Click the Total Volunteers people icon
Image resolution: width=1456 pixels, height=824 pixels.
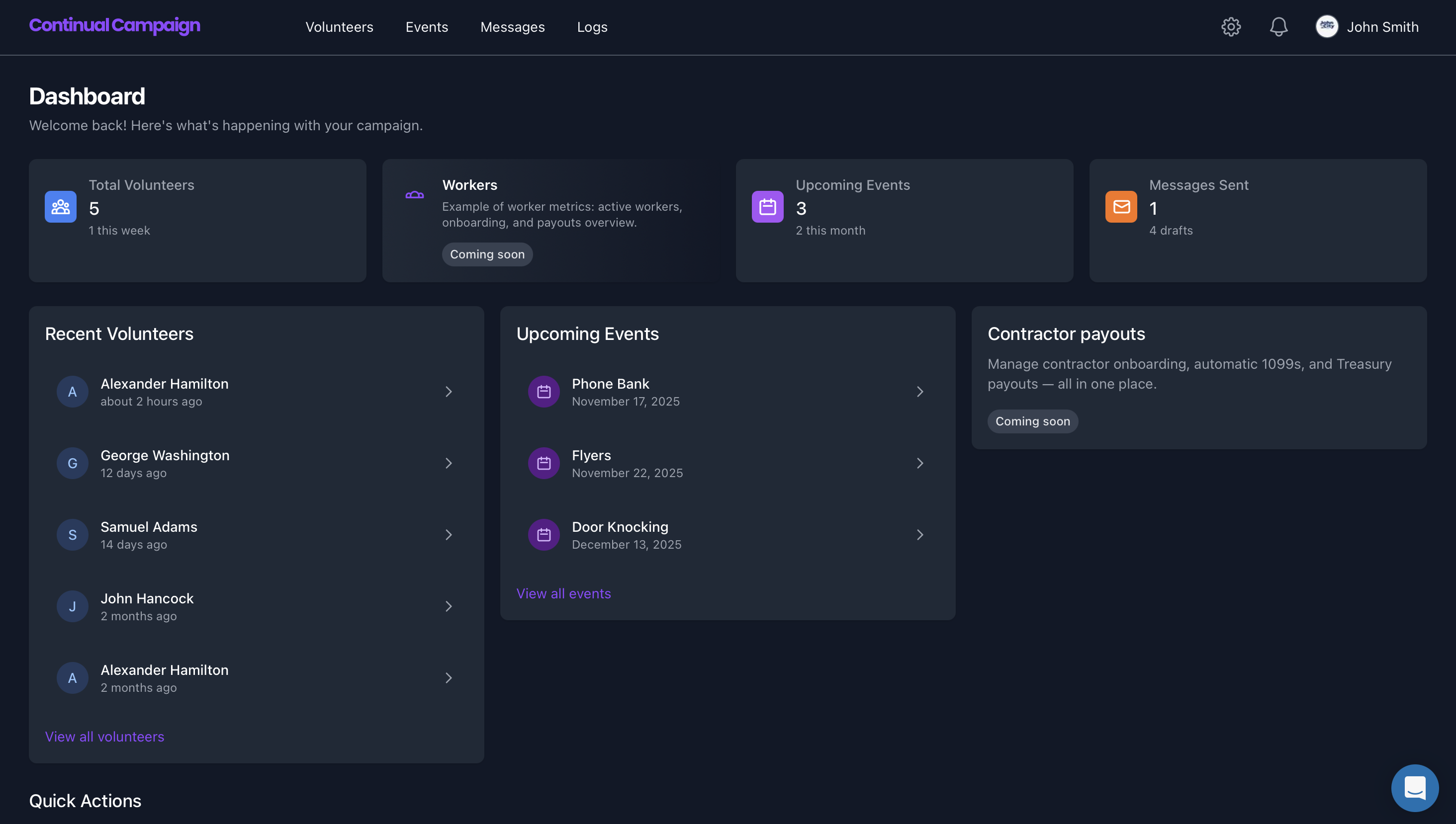point(60,207)
